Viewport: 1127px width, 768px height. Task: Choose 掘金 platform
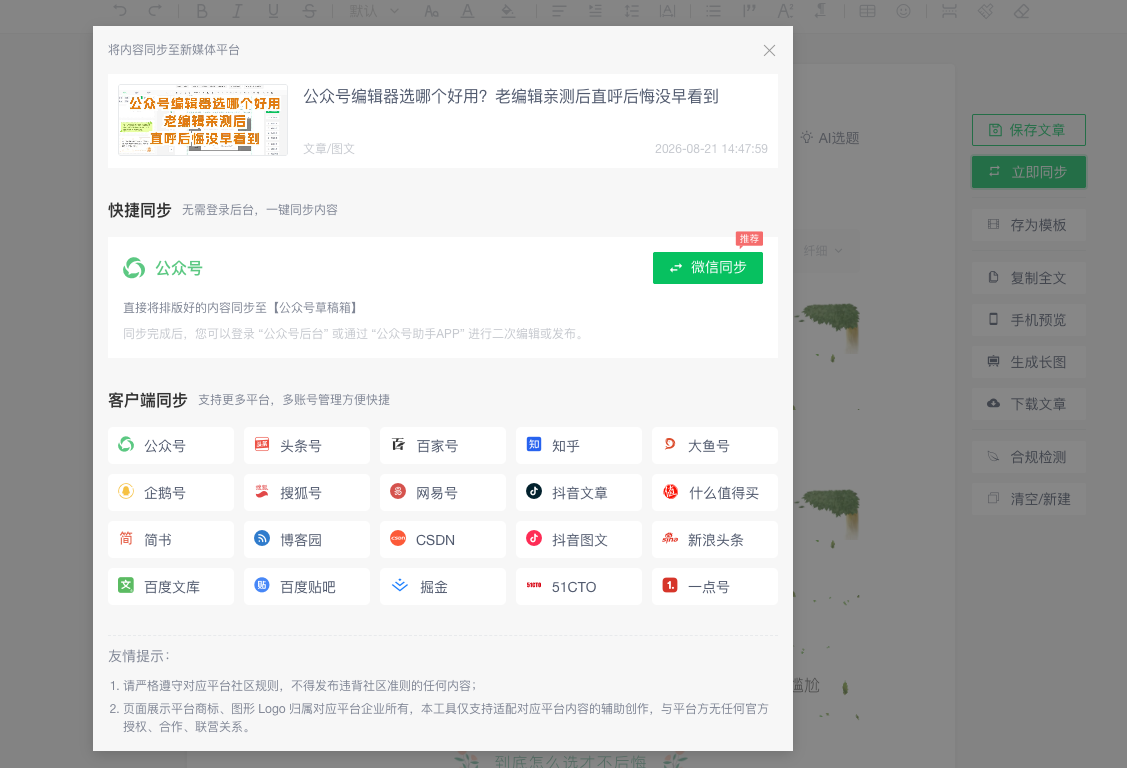pos(443,587)
